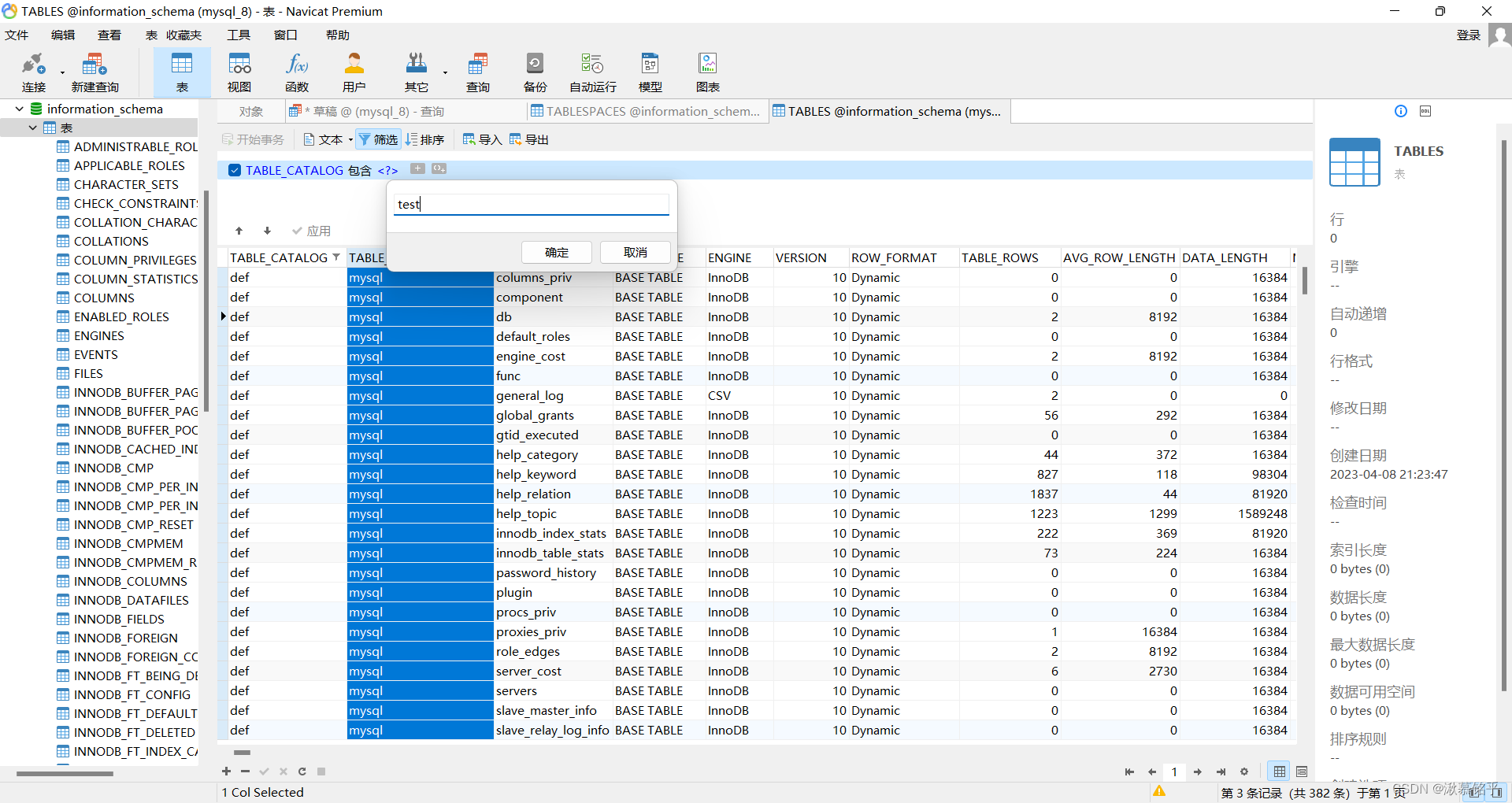
Task: Open the 自动运行 automation section
Action: point(592,72)
